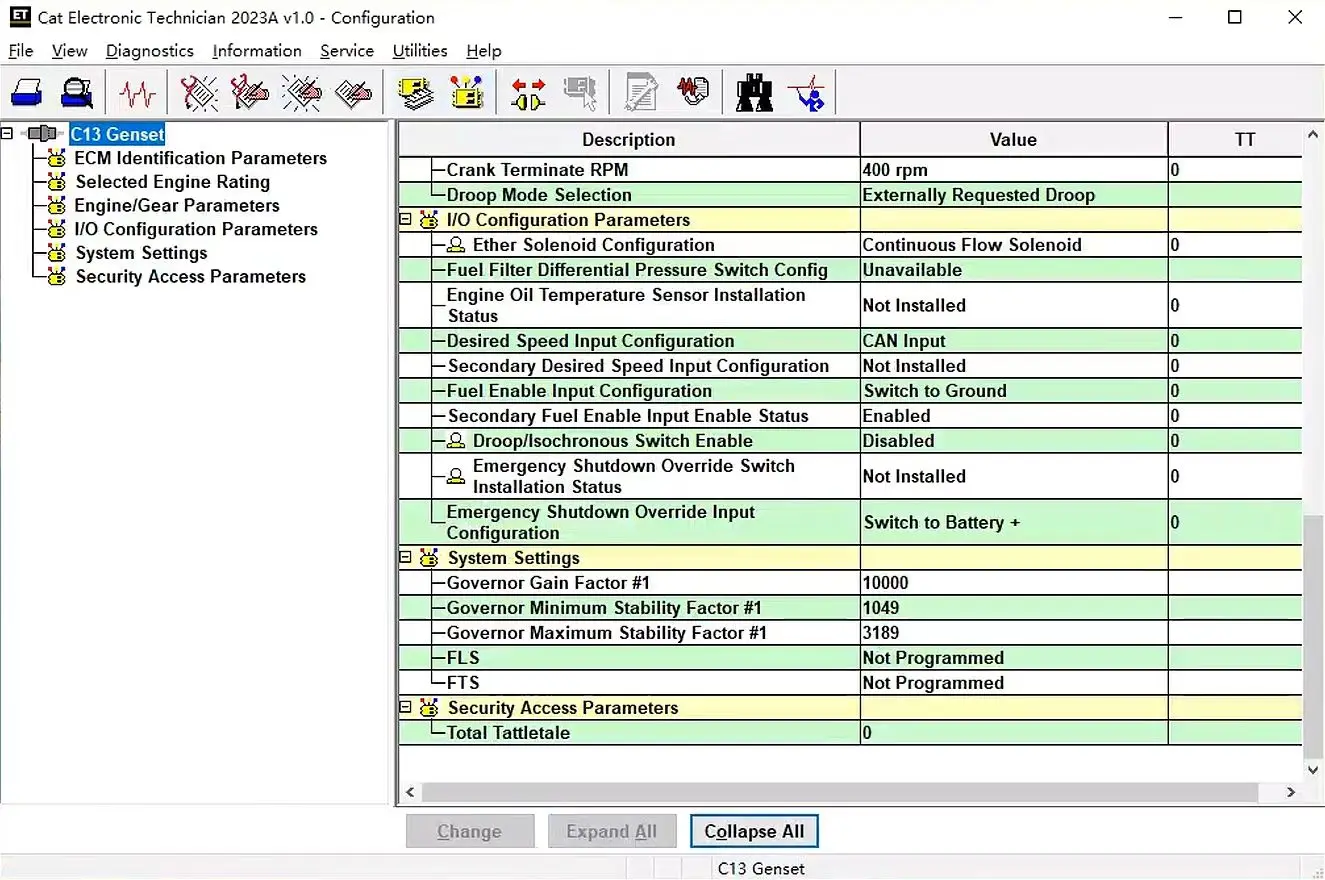Click person icon on Emergency Shutdown Override Switch row
Viewport: 1325px width, 880px height.
click(x=456, y=476)
